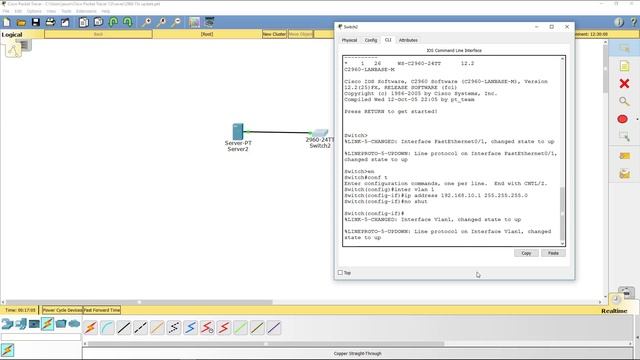640x360 pixels.
Task: Choose the Serial DCE cable with clock icon
Action: (207, 327)
